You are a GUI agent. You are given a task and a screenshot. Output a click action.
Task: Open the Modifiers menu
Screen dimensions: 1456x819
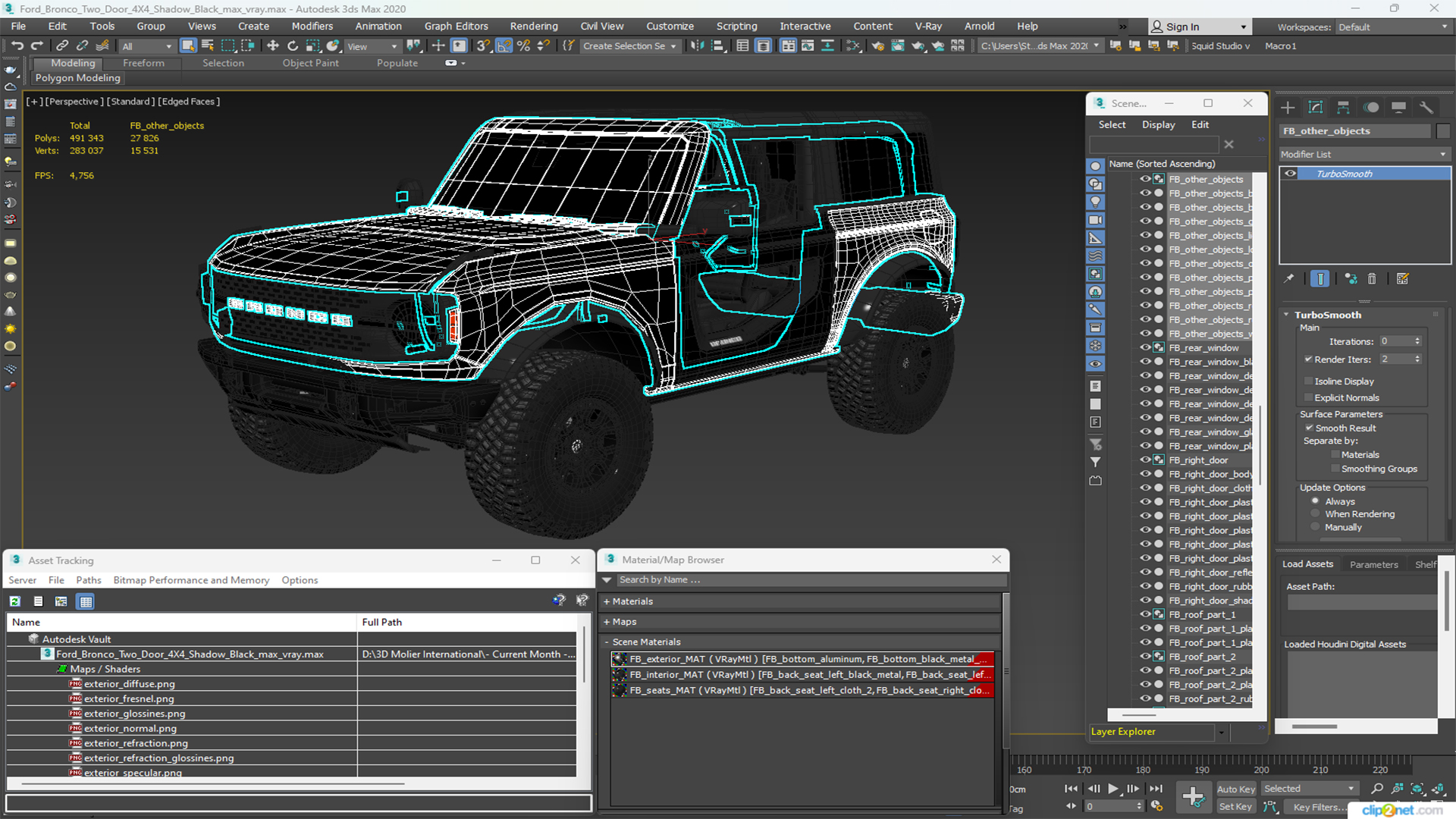coord(312,27)
